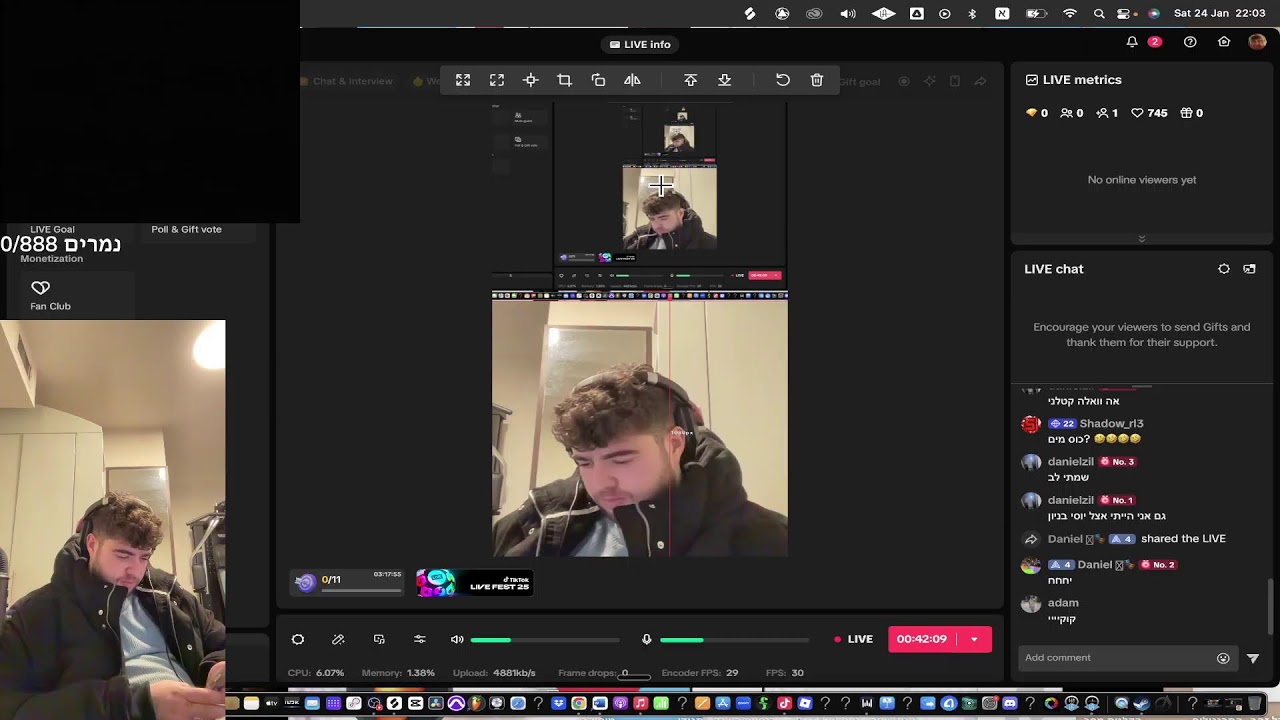Click the LIVE metrics heading
The width and height of the screenshot is (1280, 720).
[x=1082, y=80]
